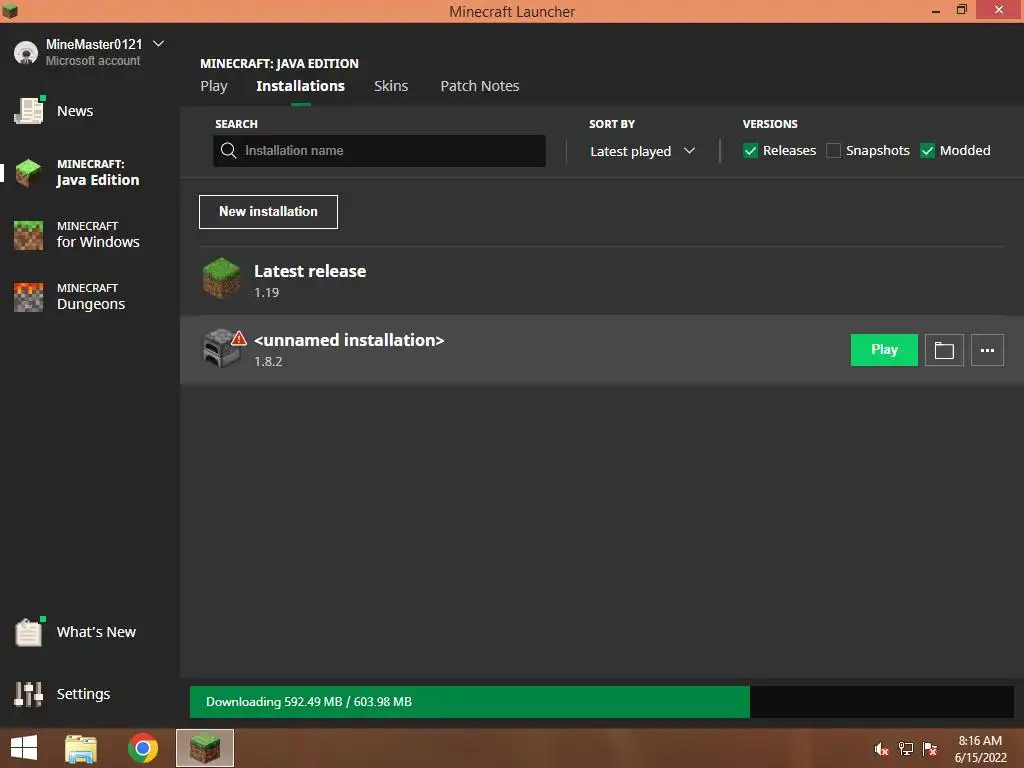Click the Java Edition grass block icon in sidebar
The image size is (1024, 768).
tap(29, 173)
